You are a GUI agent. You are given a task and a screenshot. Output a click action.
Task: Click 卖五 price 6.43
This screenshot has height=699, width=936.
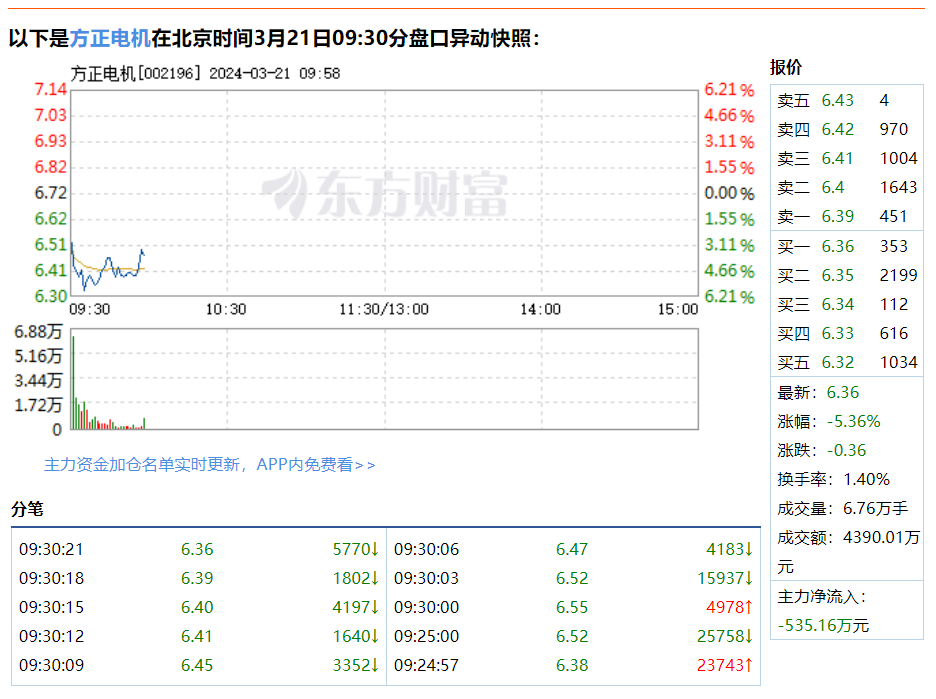pos(838,100)
